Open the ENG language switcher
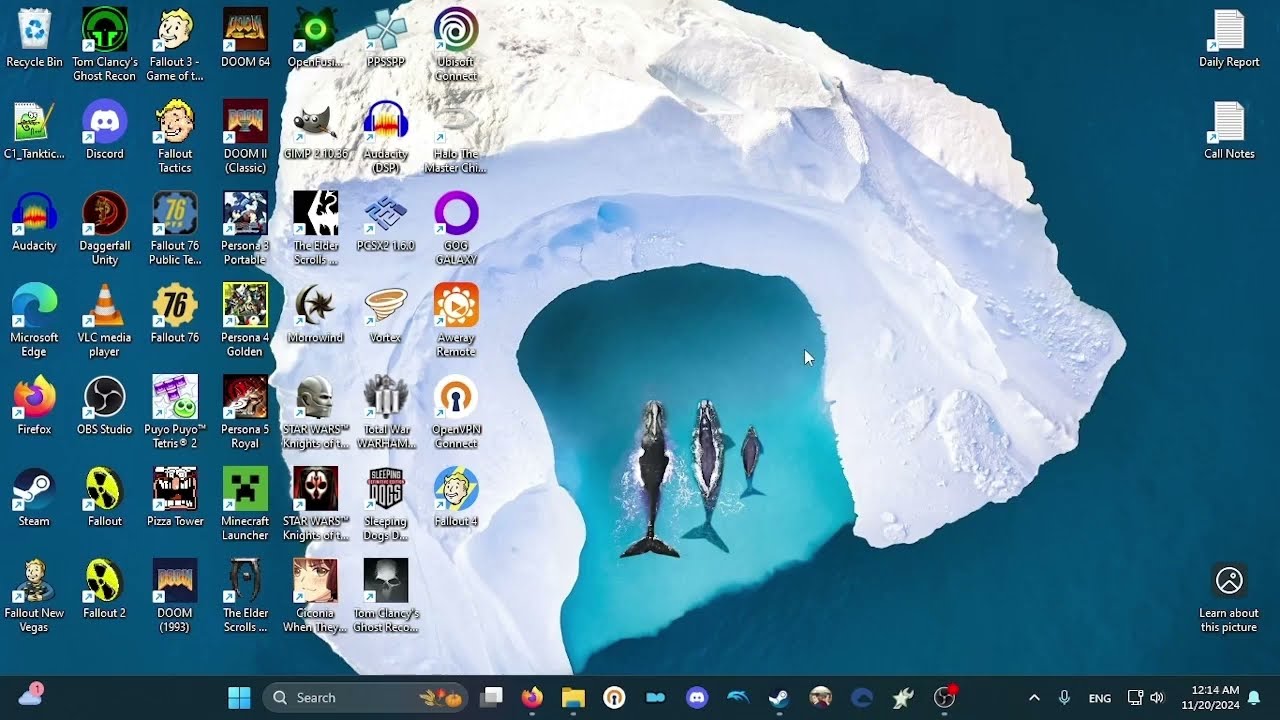The height and width of the screenshot is (720, 1280). 1099,698
